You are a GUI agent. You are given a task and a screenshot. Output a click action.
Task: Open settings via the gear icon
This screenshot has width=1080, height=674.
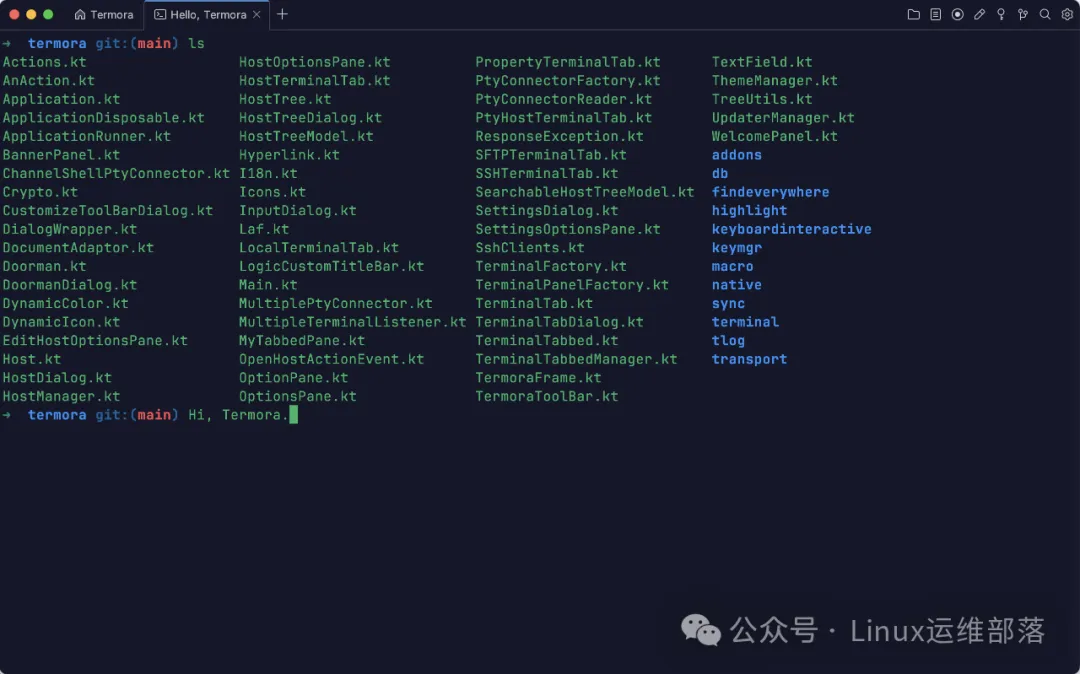coord(1067,15)
